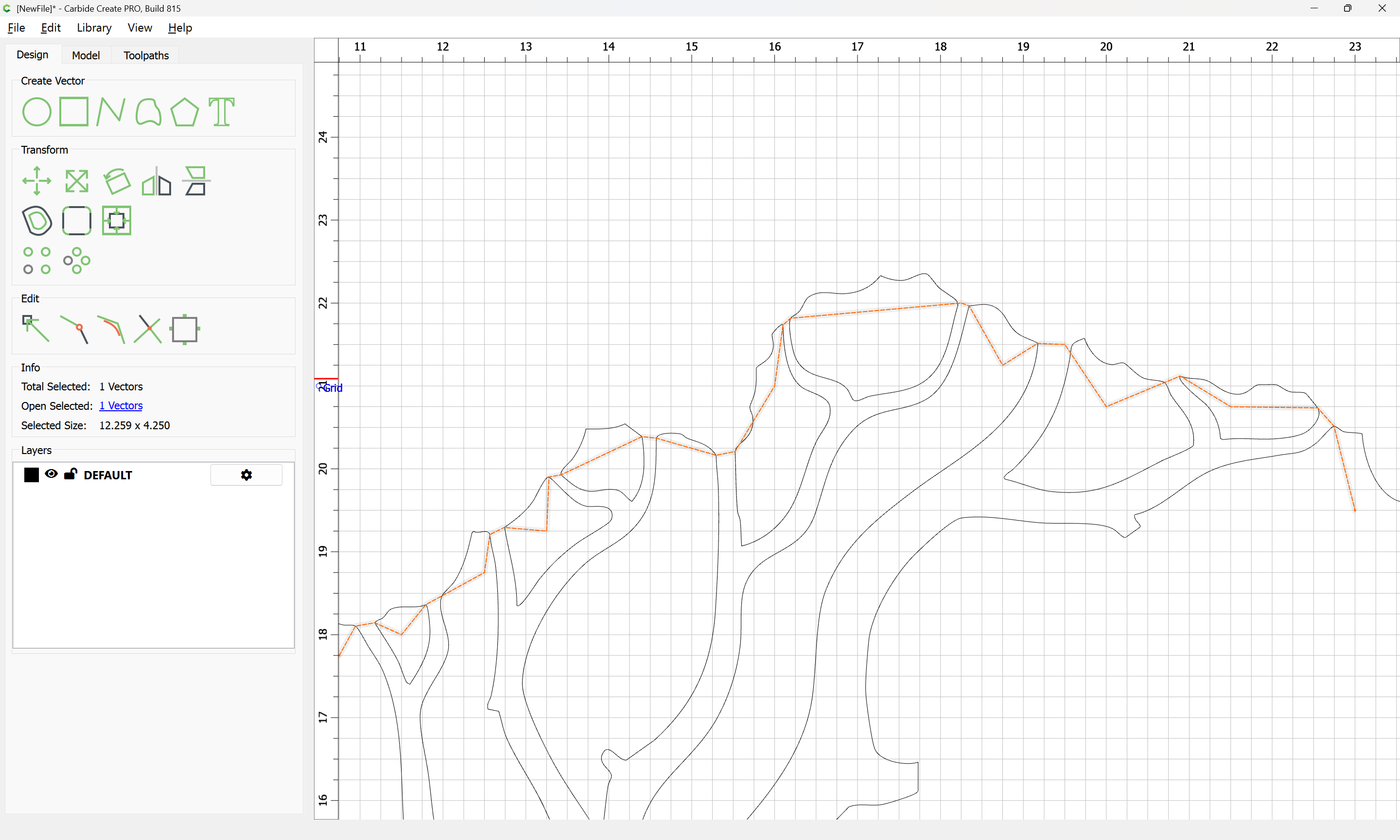
Task: Open the File menu
Action: [x=17, y=28]
